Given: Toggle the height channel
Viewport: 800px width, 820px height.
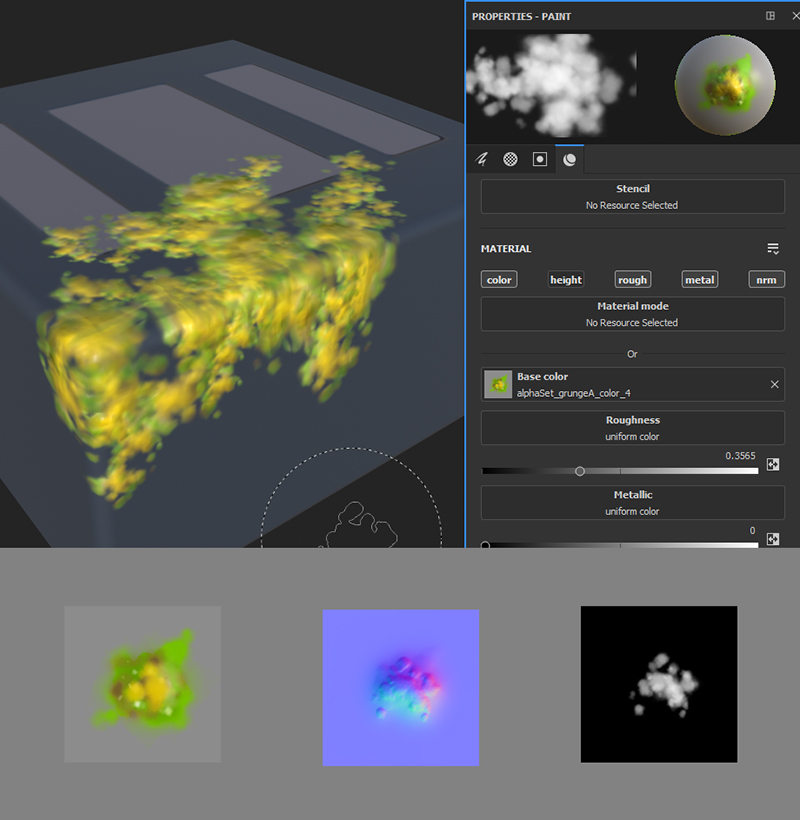Looking at the screenshot, I should coord(566,280).
